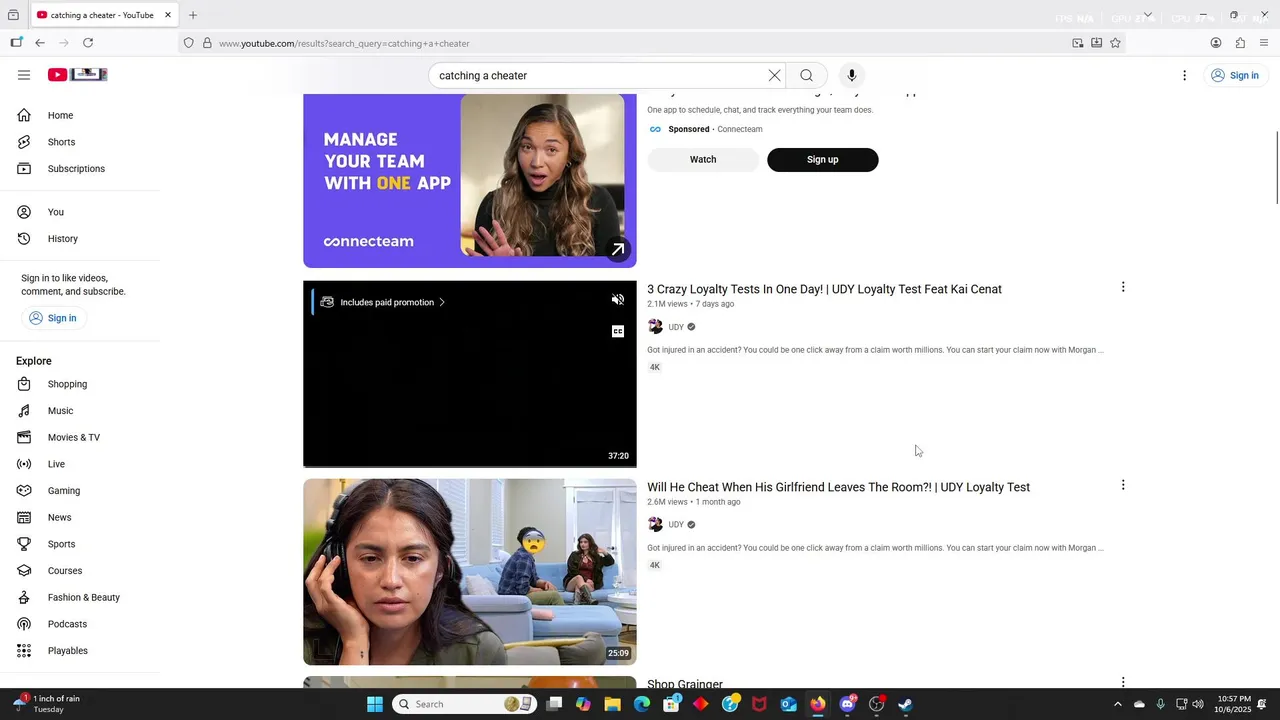Show hidden system tray icons
The width and height of the screenshot is (1280, 720).
click(x=1118, y=704)
